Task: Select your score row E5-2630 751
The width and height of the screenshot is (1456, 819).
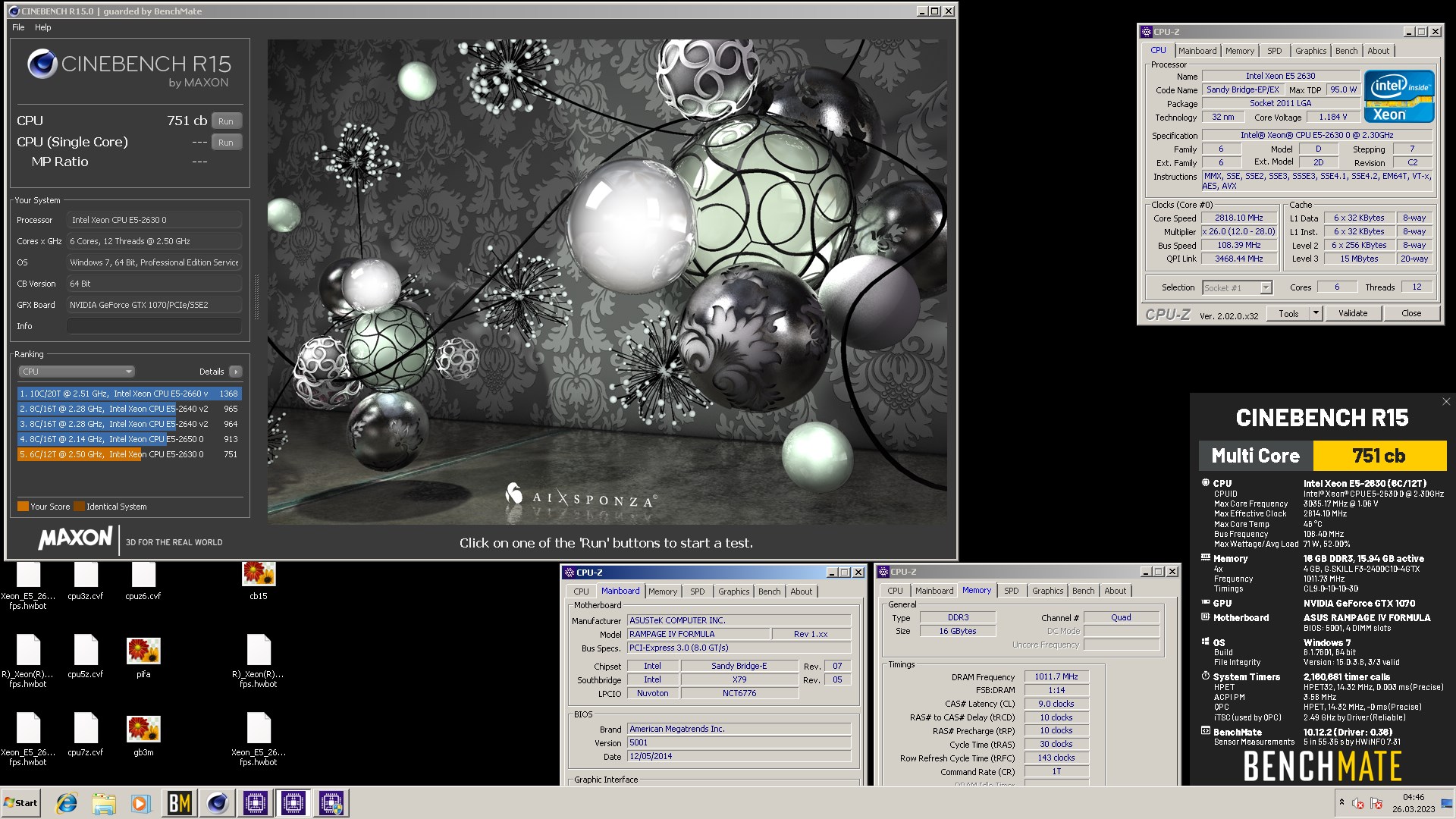Action: (130, 454)
